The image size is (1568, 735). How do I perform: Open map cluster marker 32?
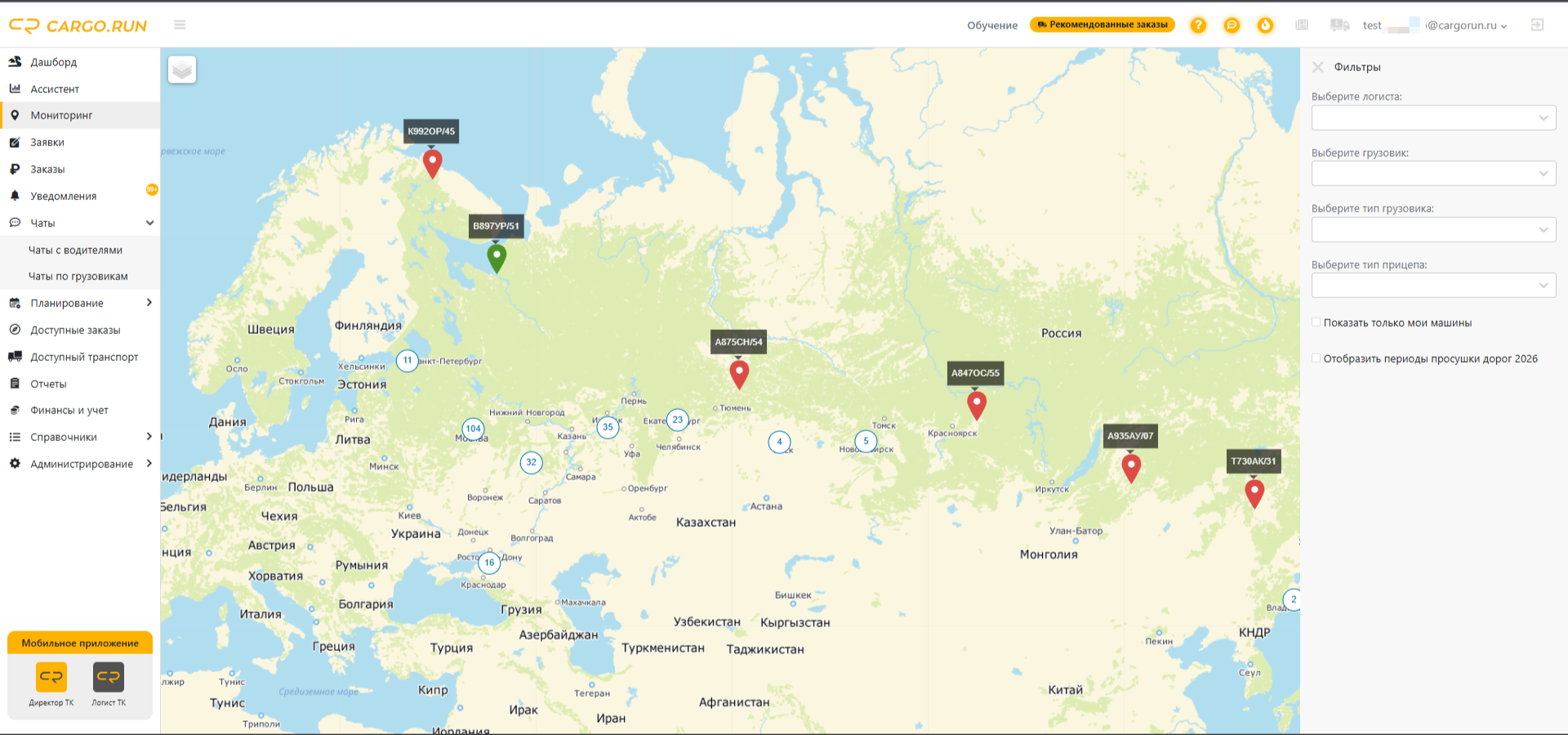click(x=532, y=462)
